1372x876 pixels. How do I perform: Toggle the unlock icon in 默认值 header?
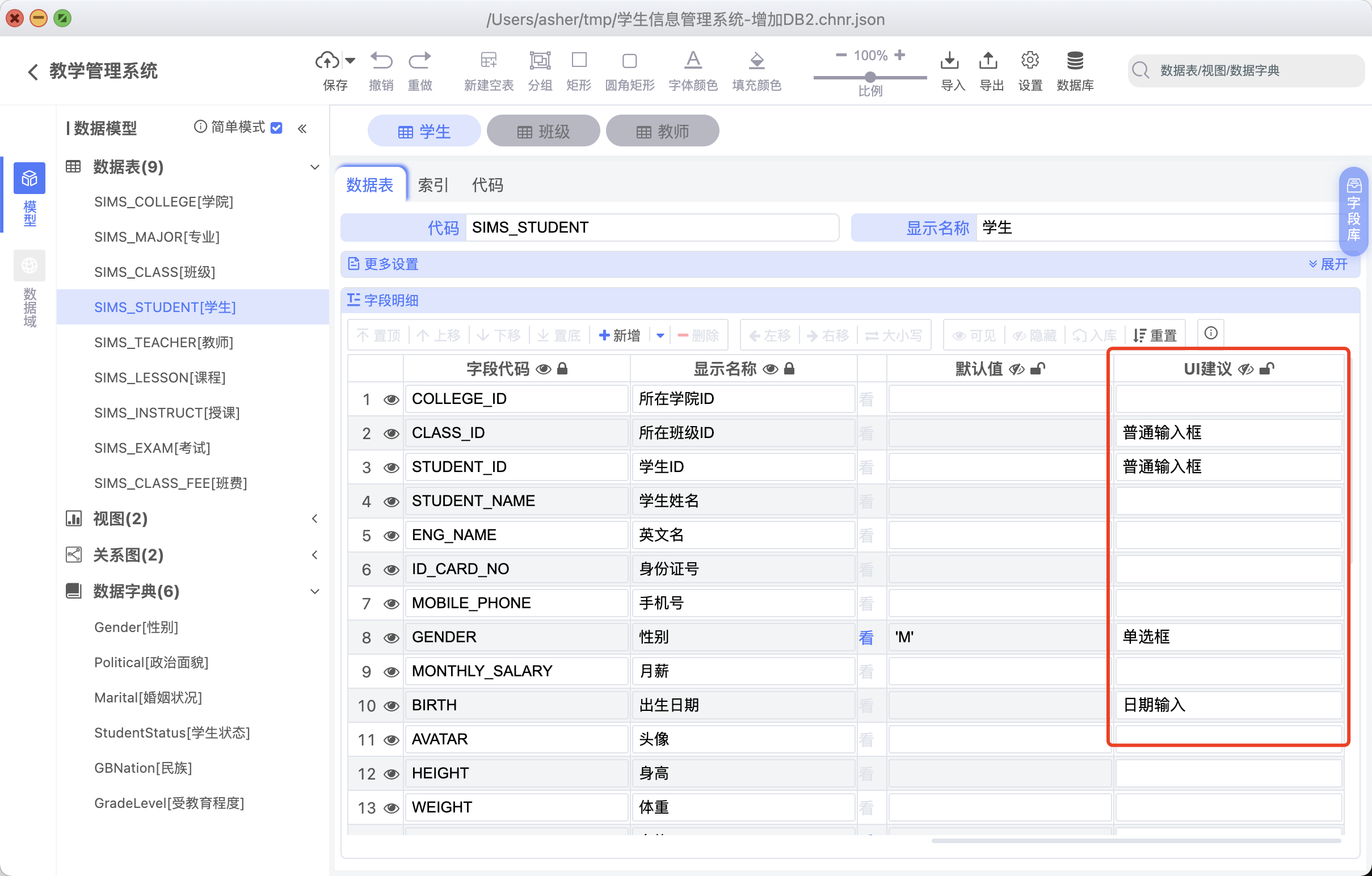point(1038,369)
